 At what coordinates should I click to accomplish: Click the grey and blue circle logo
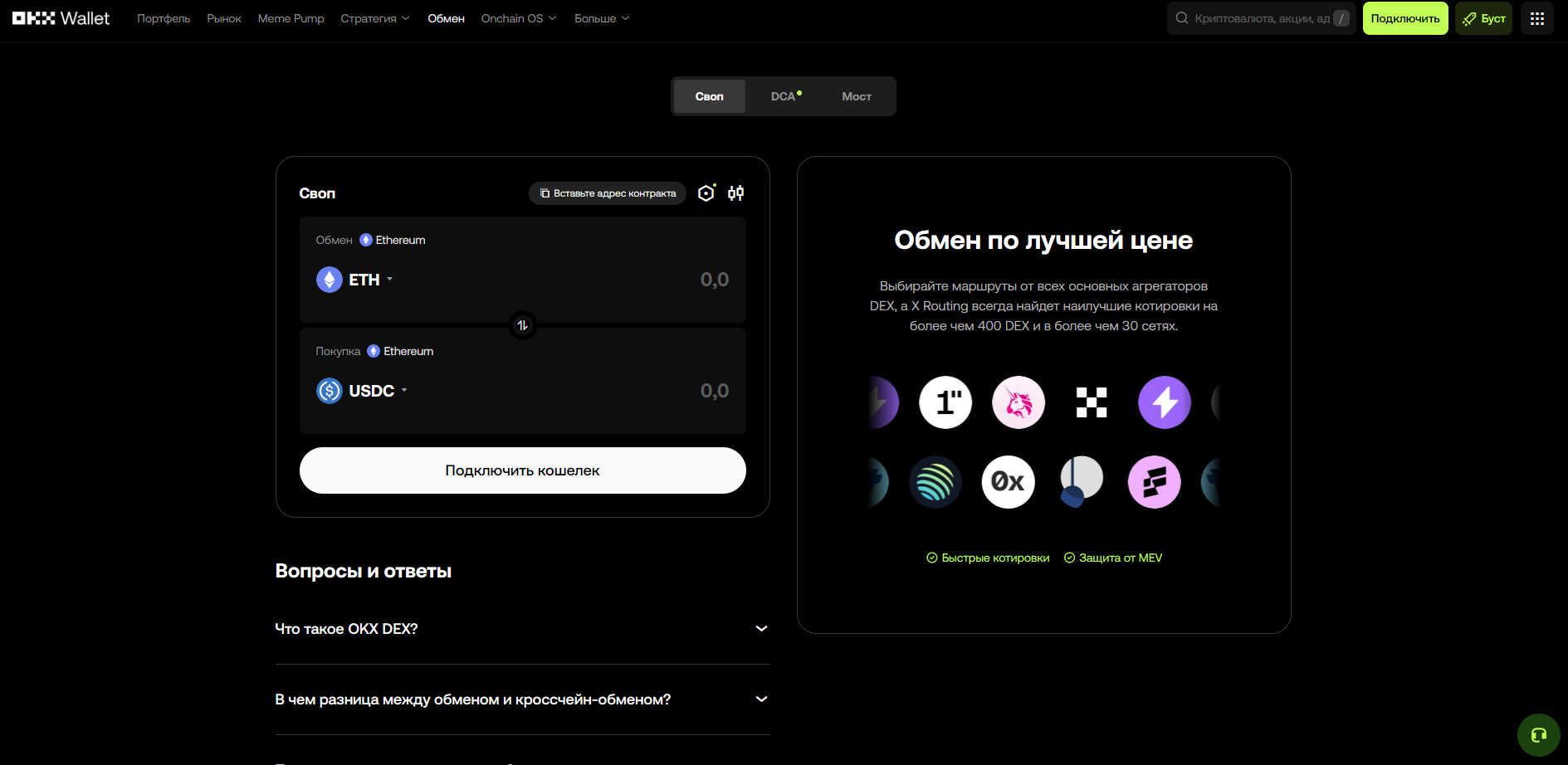1082,482
